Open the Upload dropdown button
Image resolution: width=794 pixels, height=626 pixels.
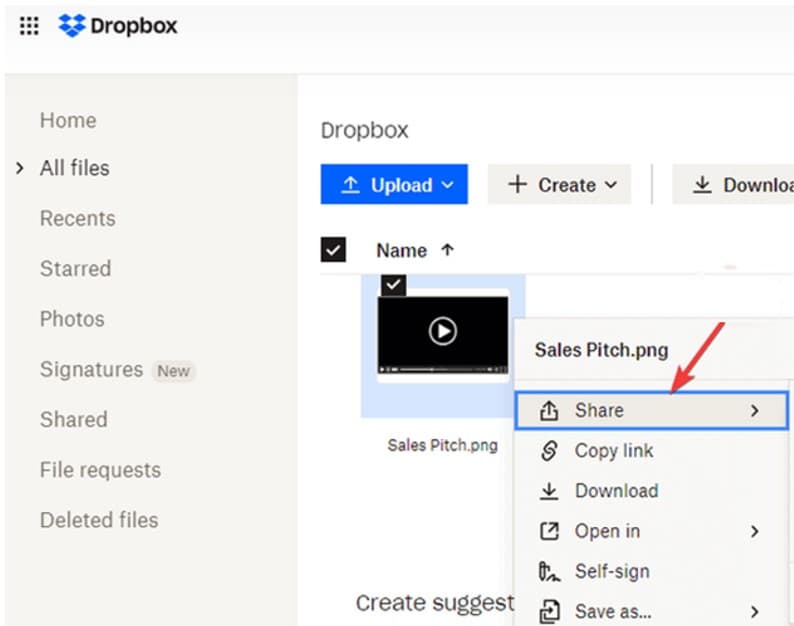coord(394,185)
